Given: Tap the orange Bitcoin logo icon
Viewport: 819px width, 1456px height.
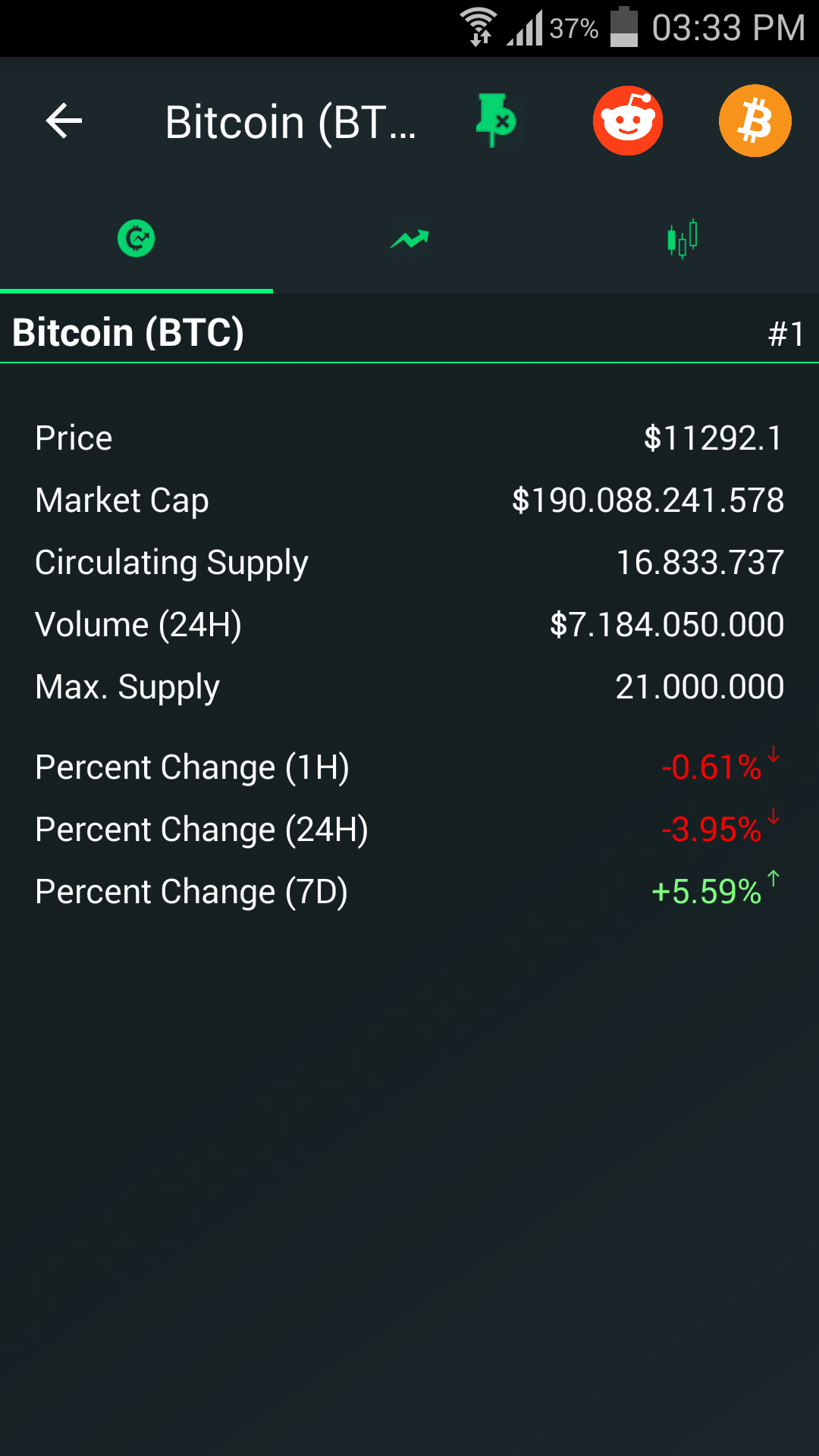Looking at the screenshot, I should point(755,121).
